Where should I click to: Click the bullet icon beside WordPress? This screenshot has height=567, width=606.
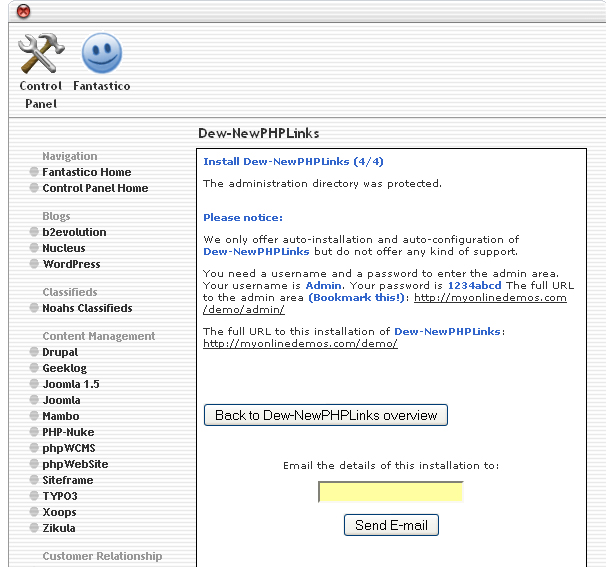(34, 264)
